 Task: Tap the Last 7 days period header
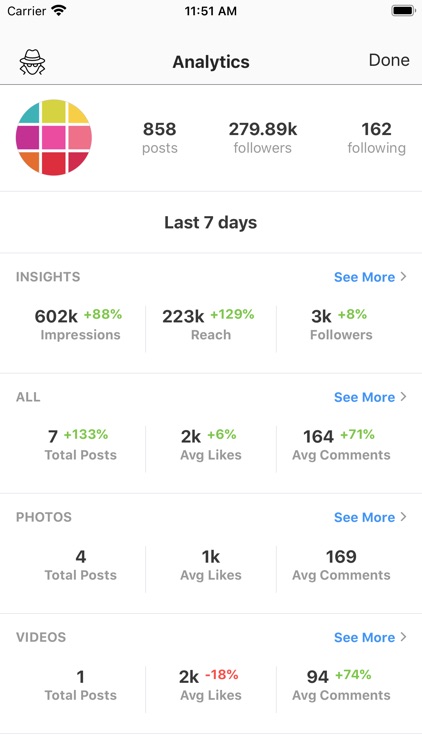(211, 222)
